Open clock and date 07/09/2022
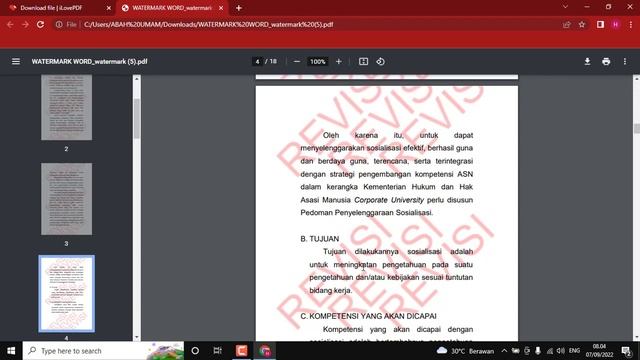This screenshot has width=640, height=360. pyautogui.click(x=599, y=351)
